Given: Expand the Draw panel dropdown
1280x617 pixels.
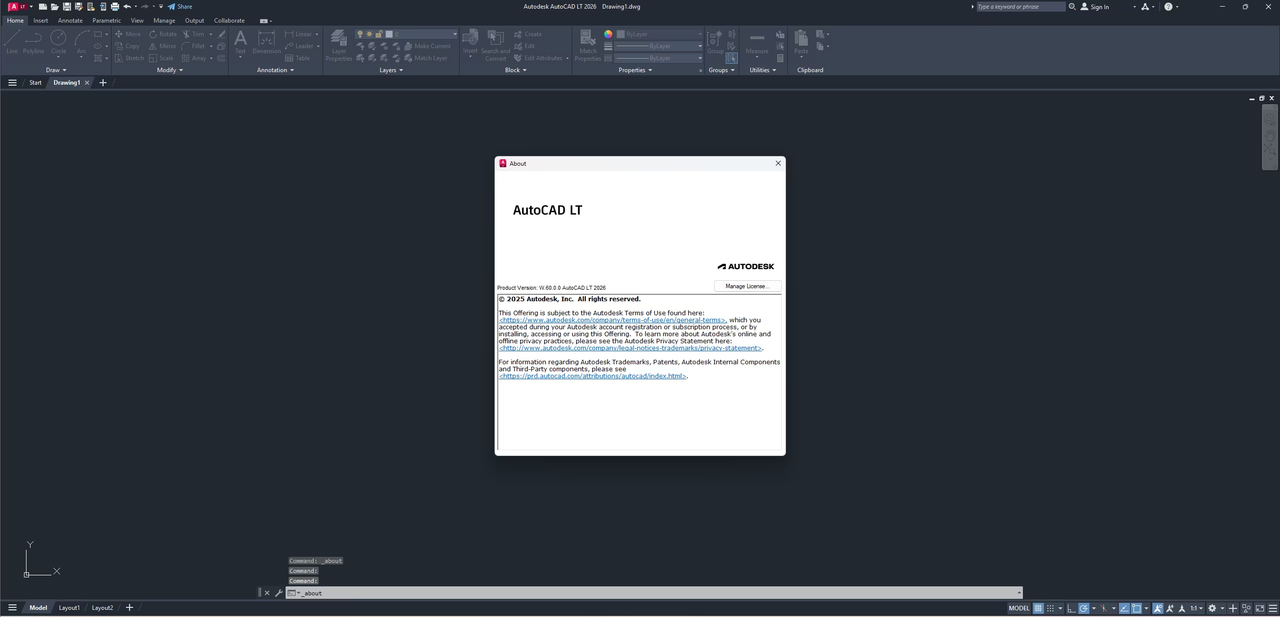Looking at the screenshot, I should 56,70.
